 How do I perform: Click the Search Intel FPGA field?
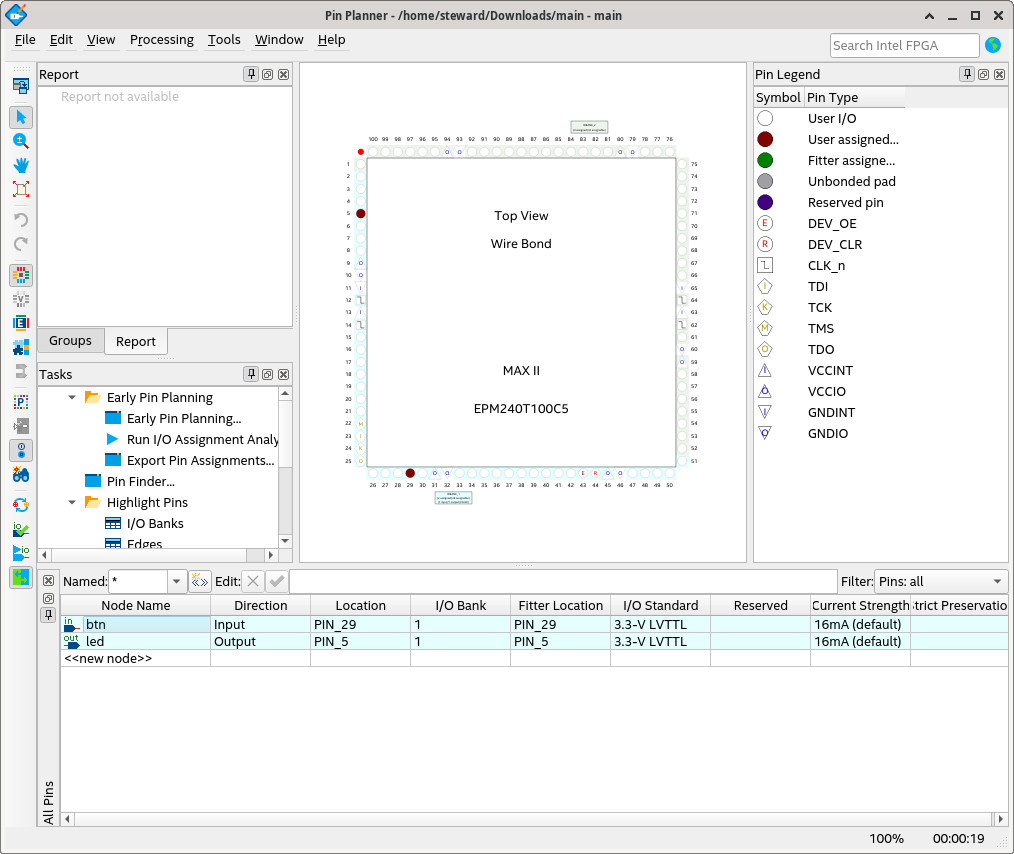(x=904, y=45)
